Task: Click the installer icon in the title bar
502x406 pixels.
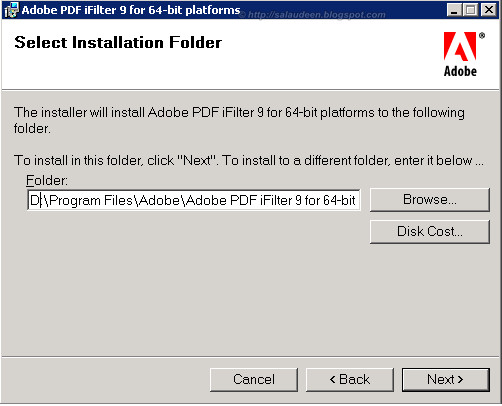Action: [11, 10]
